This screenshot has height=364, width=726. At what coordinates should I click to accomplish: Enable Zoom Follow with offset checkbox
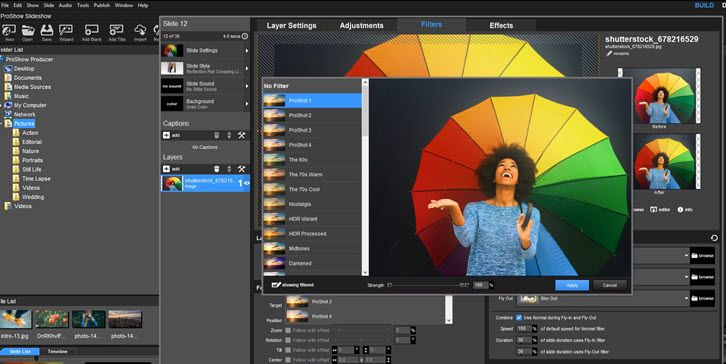(288, 330)
